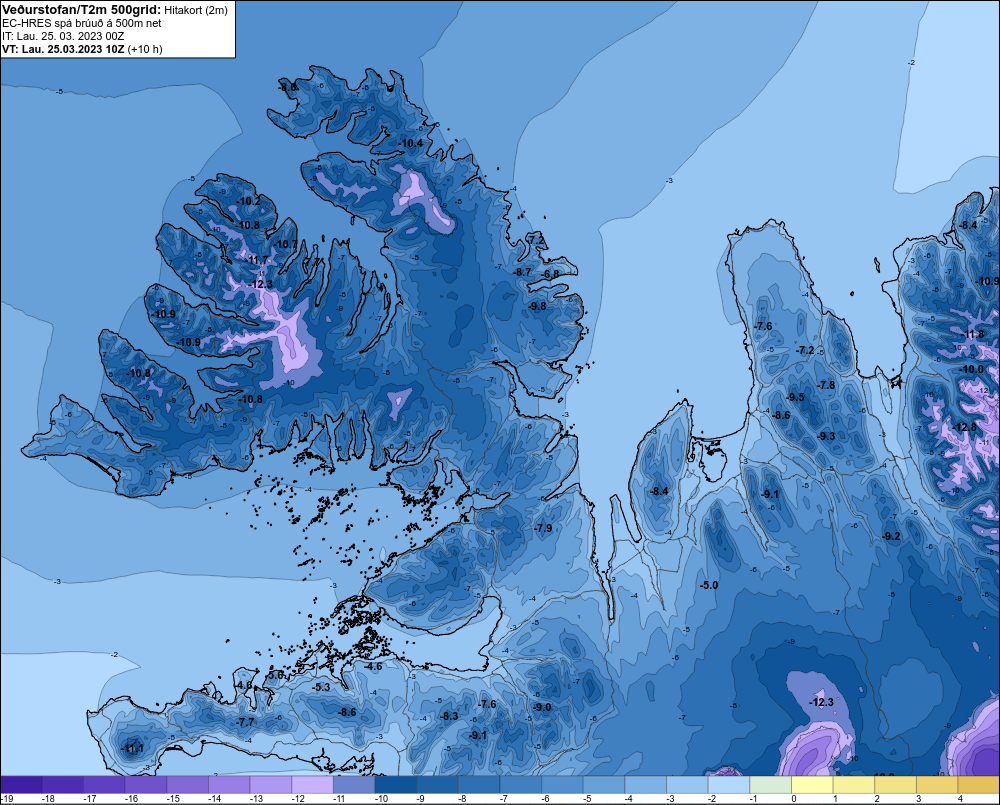Click the -10.4 temperature label
This screenshot has width=1000, height=805.
411,143
